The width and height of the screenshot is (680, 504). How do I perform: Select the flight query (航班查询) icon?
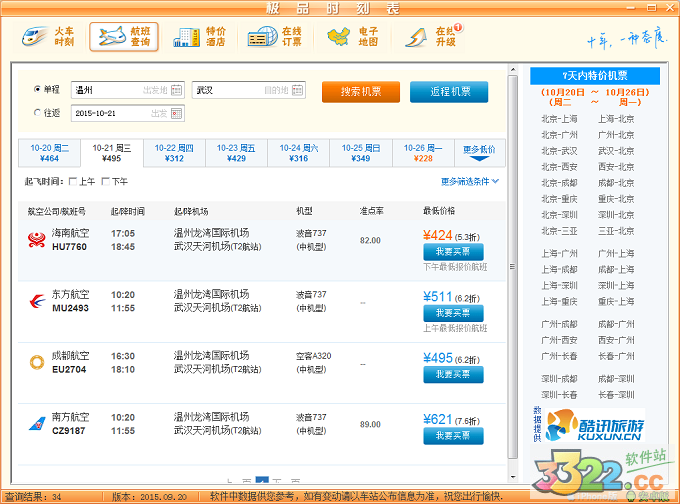(123, 37)
